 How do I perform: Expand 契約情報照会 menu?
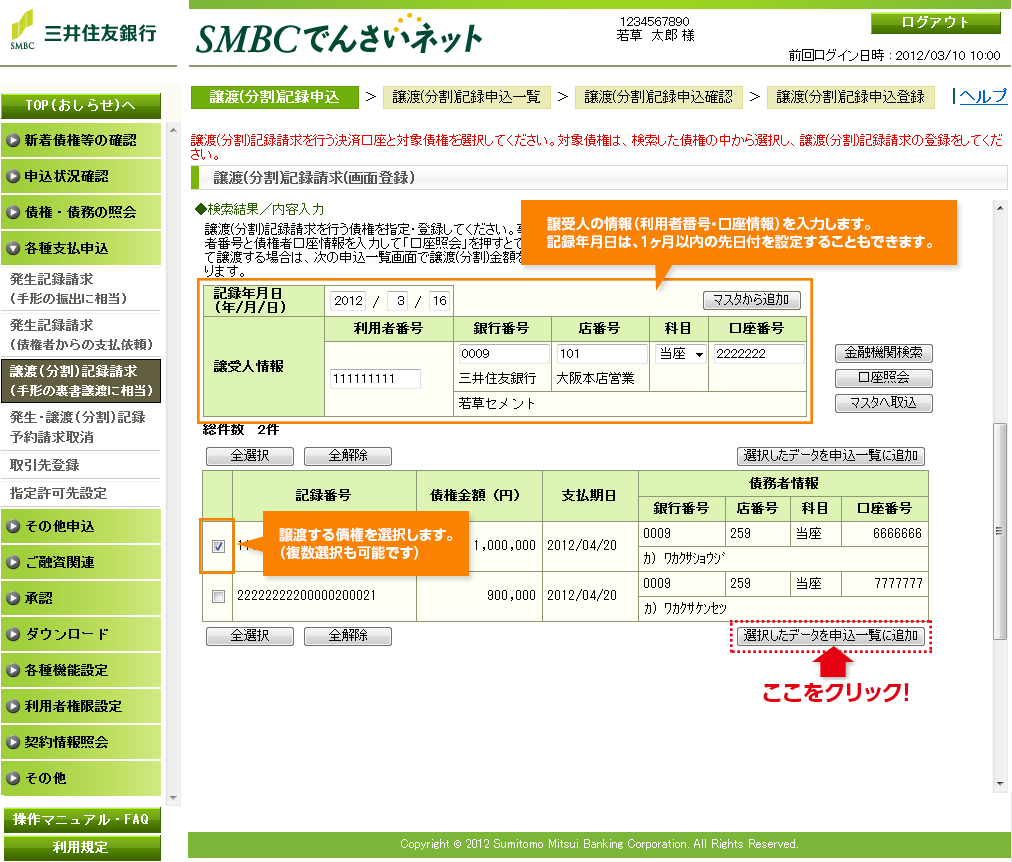click(x=81, y=743)
